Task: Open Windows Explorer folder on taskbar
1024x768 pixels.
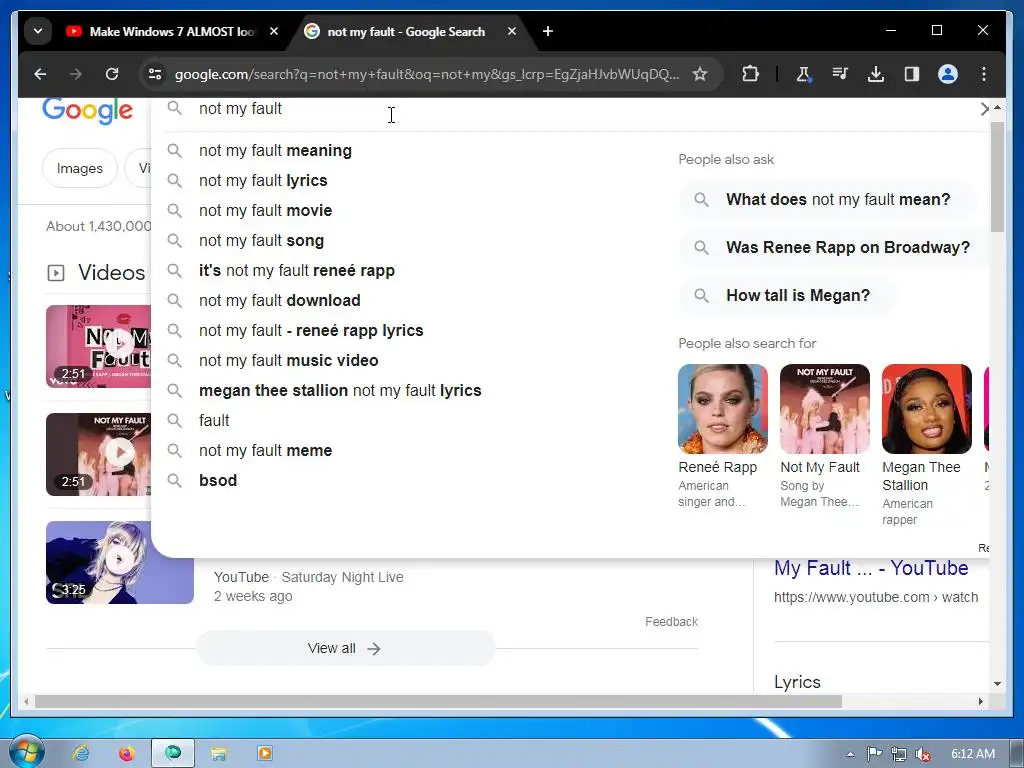Action: [218, 753]
